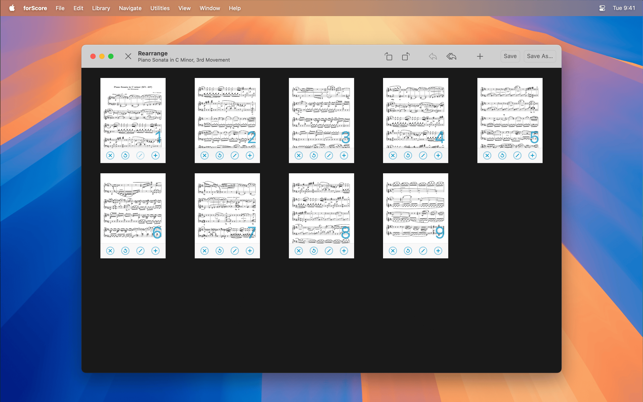
Task: Rotate page 8 using its rotate icon
Action: click(x=314, y=251)
